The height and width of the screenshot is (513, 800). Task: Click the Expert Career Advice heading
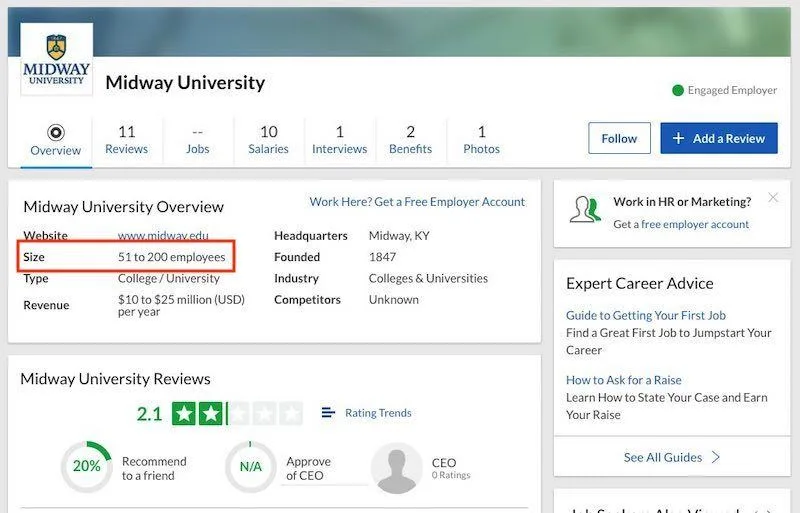click(x=640, y=283)
